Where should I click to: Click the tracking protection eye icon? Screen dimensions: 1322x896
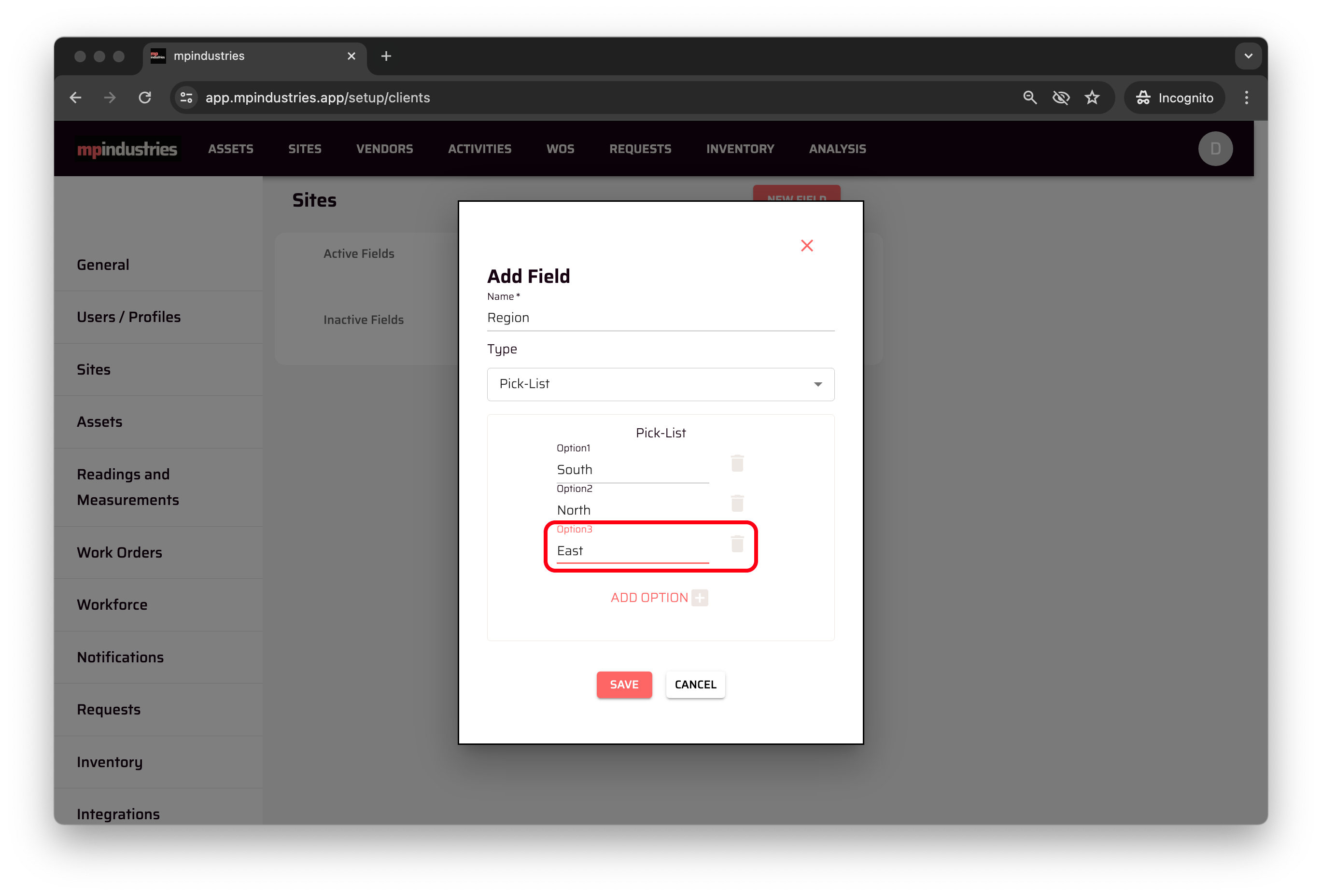tap(1060, 98)
